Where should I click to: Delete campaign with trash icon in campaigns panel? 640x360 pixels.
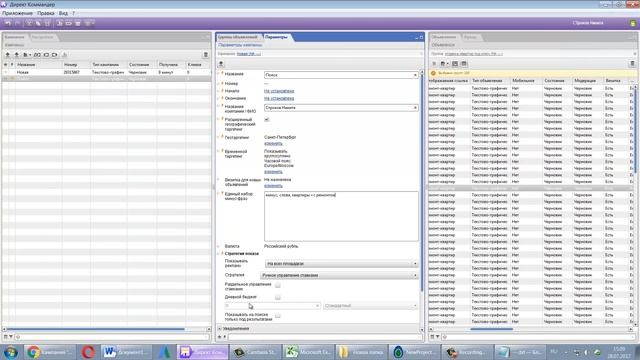(206, 54)
